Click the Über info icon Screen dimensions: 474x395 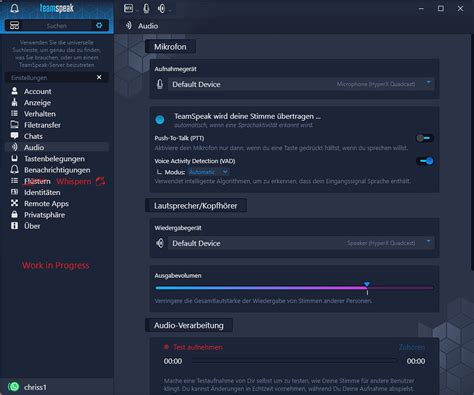[14, 226]
